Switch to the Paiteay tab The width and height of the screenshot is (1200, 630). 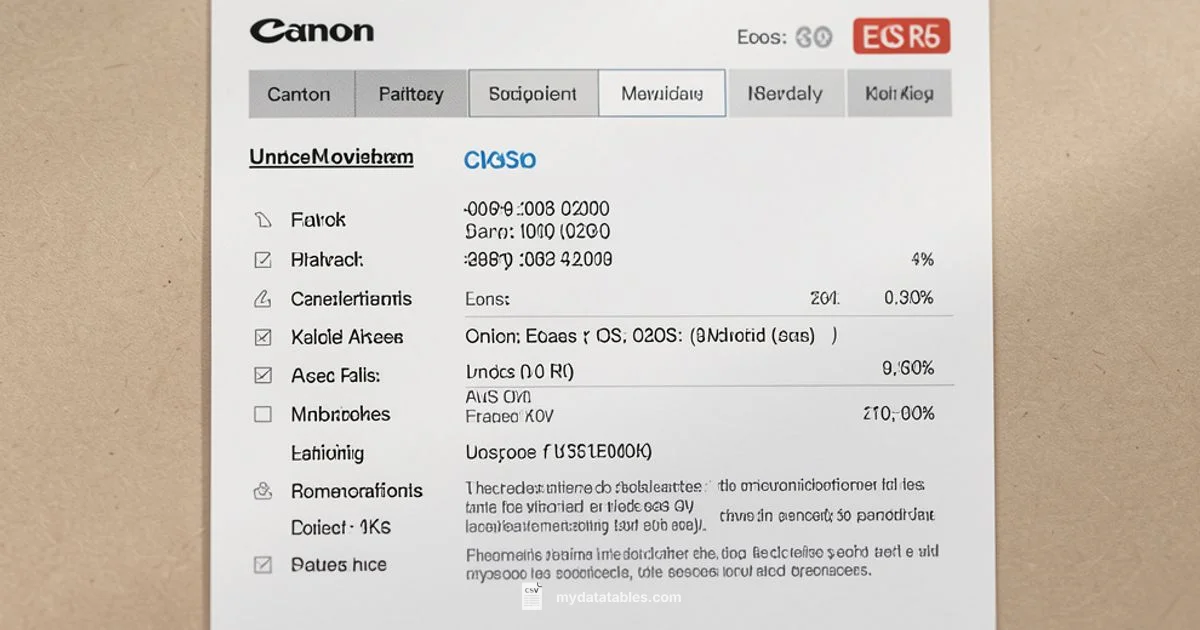click(411, 94)
